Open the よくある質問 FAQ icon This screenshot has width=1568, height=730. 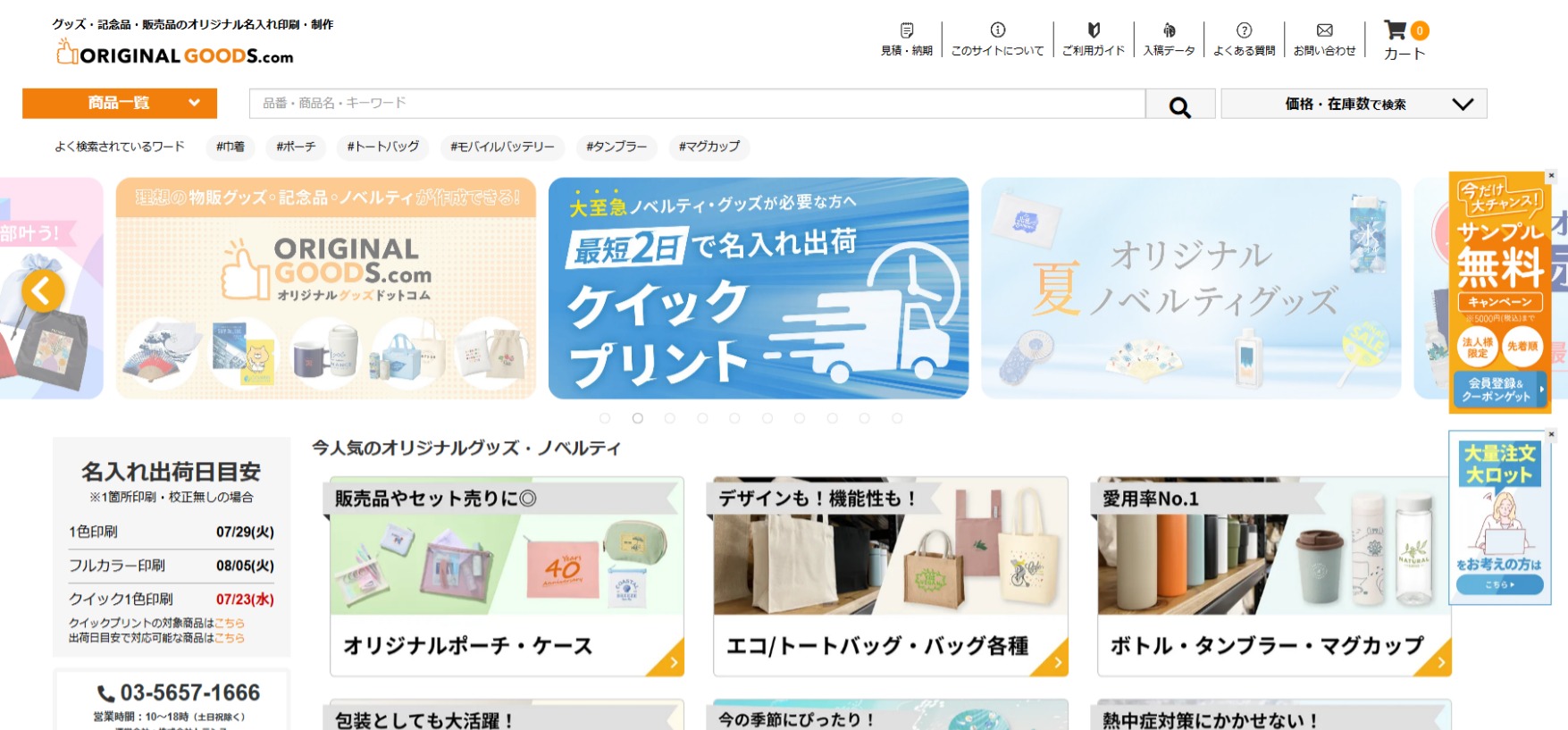coord(1244,31)
